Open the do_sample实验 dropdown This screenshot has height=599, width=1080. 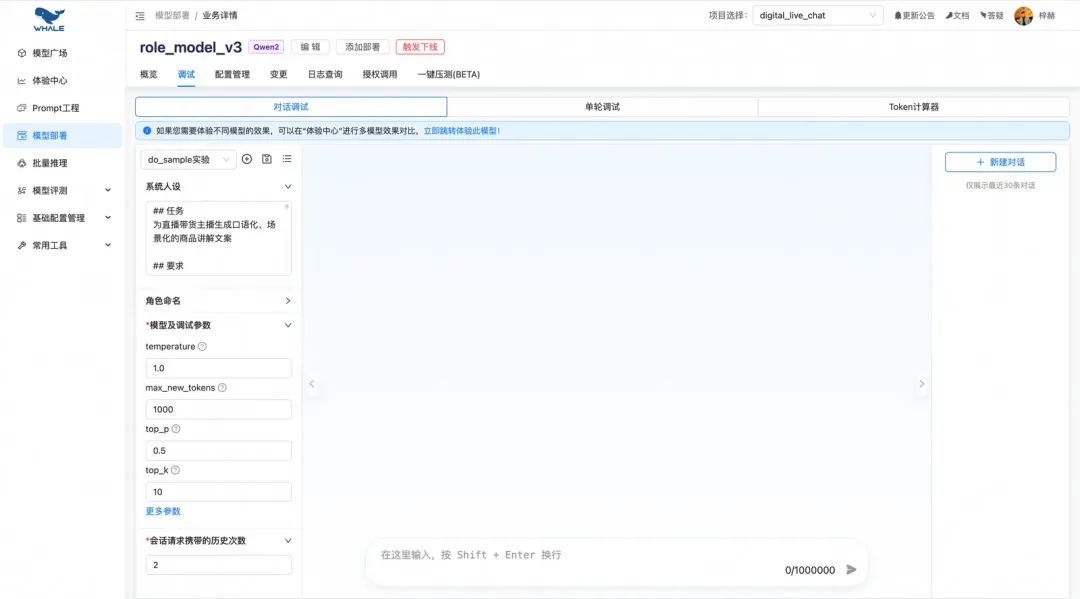tap(186, 158)
